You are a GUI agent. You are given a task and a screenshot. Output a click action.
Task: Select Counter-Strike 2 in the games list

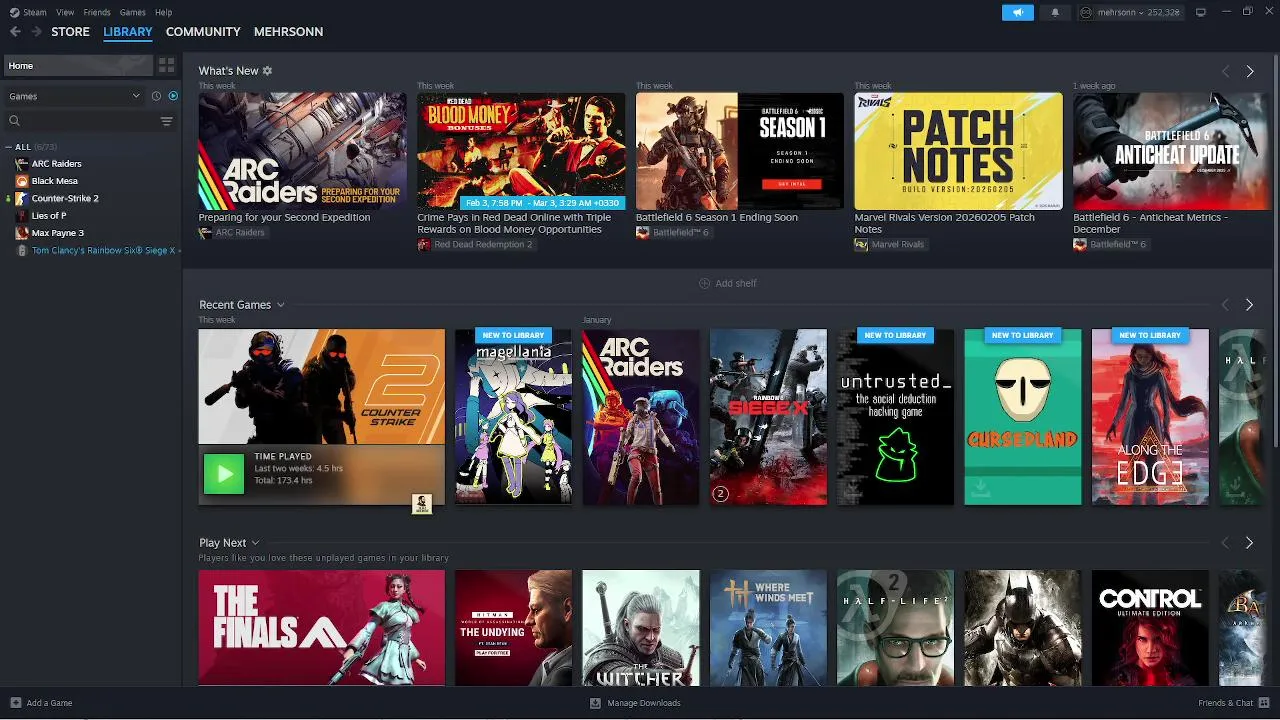coord(65,198)
